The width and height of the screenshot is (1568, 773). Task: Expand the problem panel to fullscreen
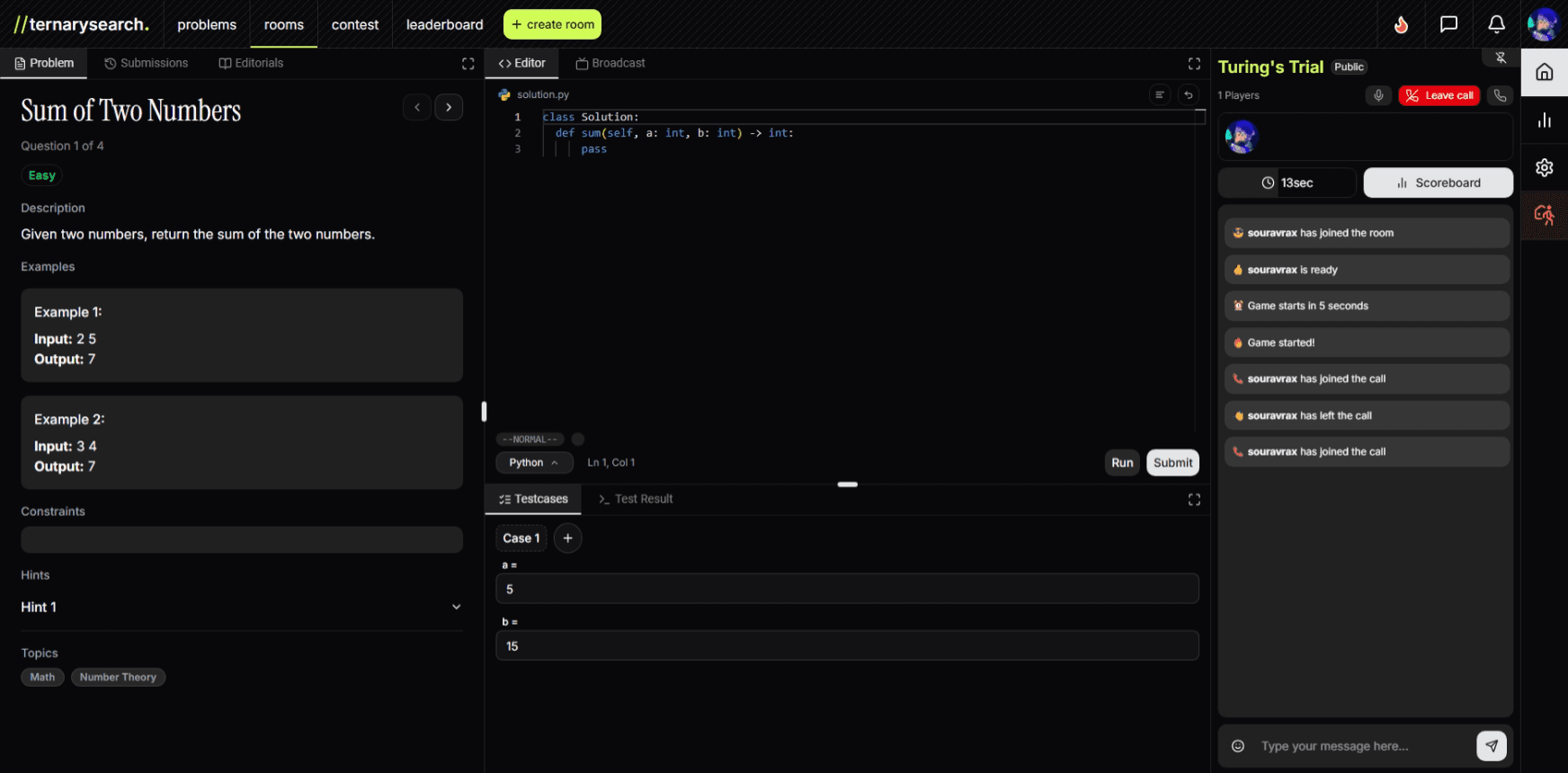(x=468, y=63)
